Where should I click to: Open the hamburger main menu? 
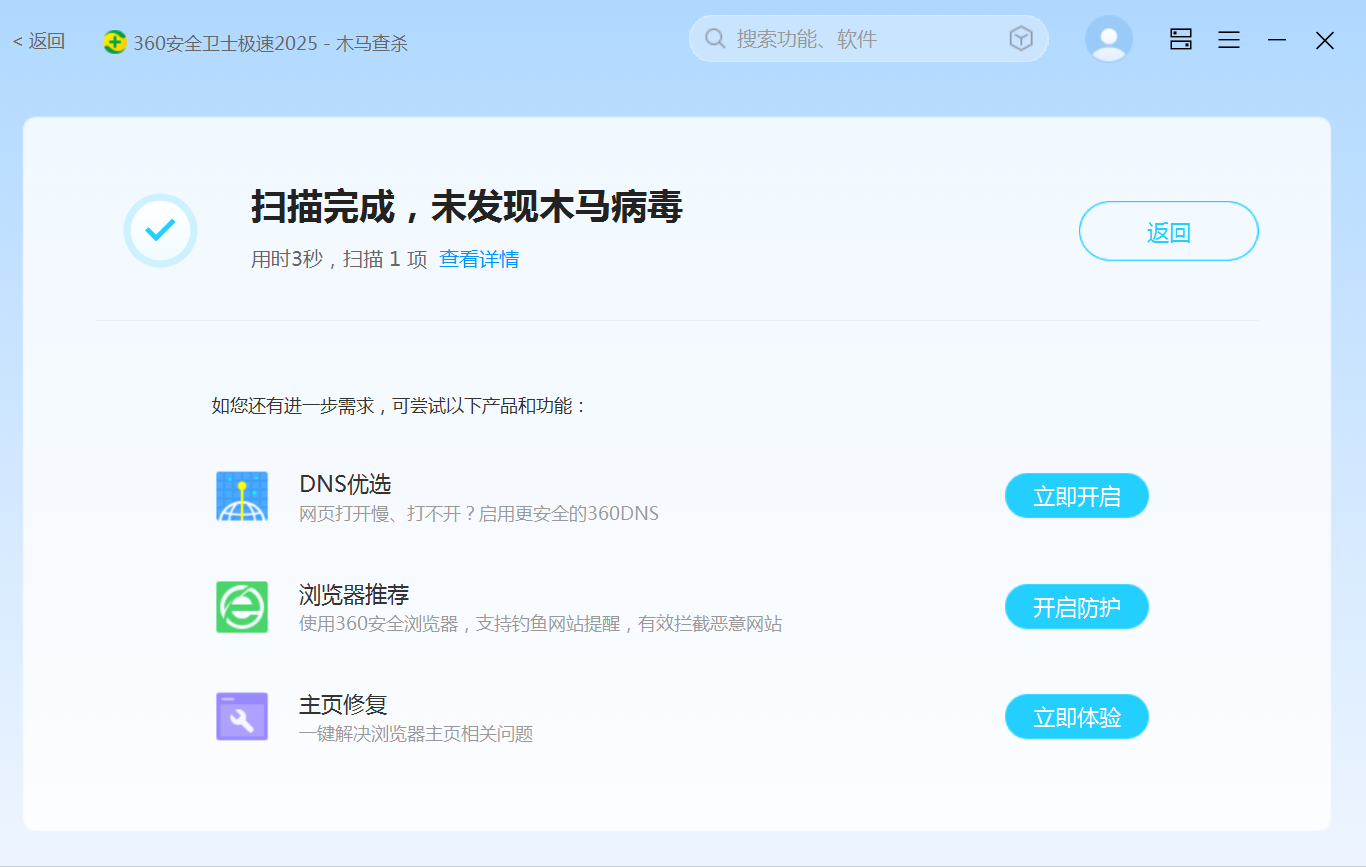(1229, 40)
